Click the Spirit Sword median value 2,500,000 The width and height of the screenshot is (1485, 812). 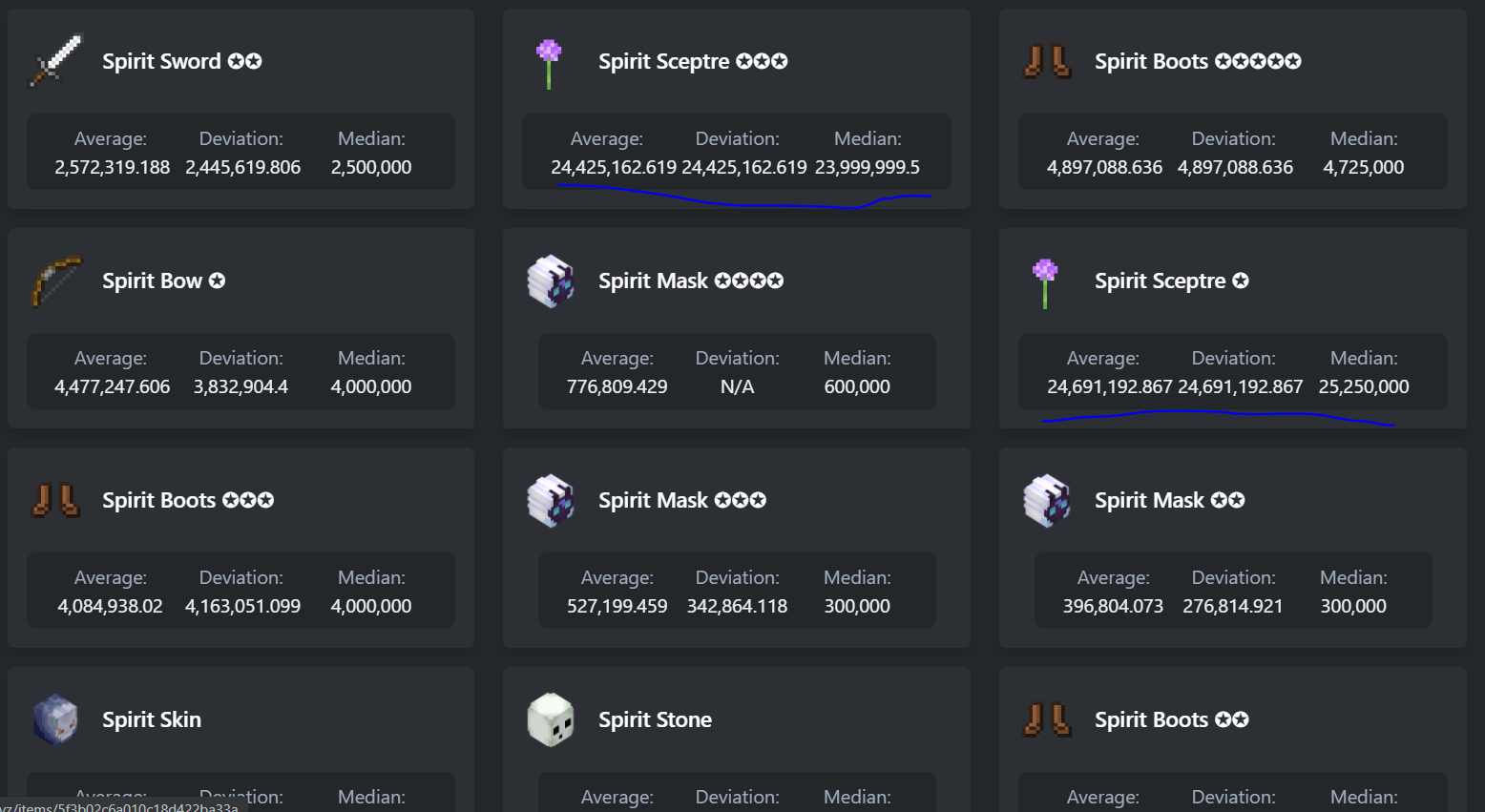click(371, 167)
